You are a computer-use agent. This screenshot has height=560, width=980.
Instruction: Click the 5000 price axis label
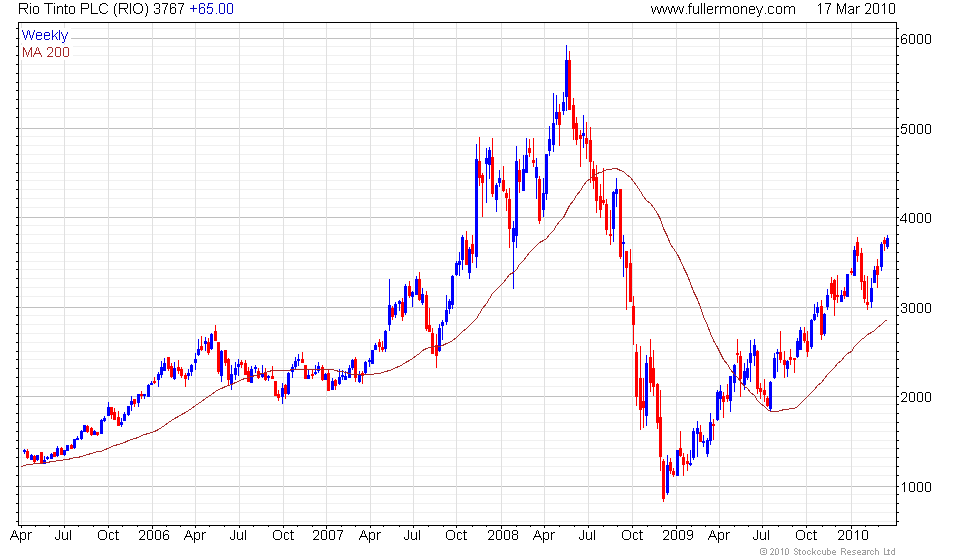(915, 129)
